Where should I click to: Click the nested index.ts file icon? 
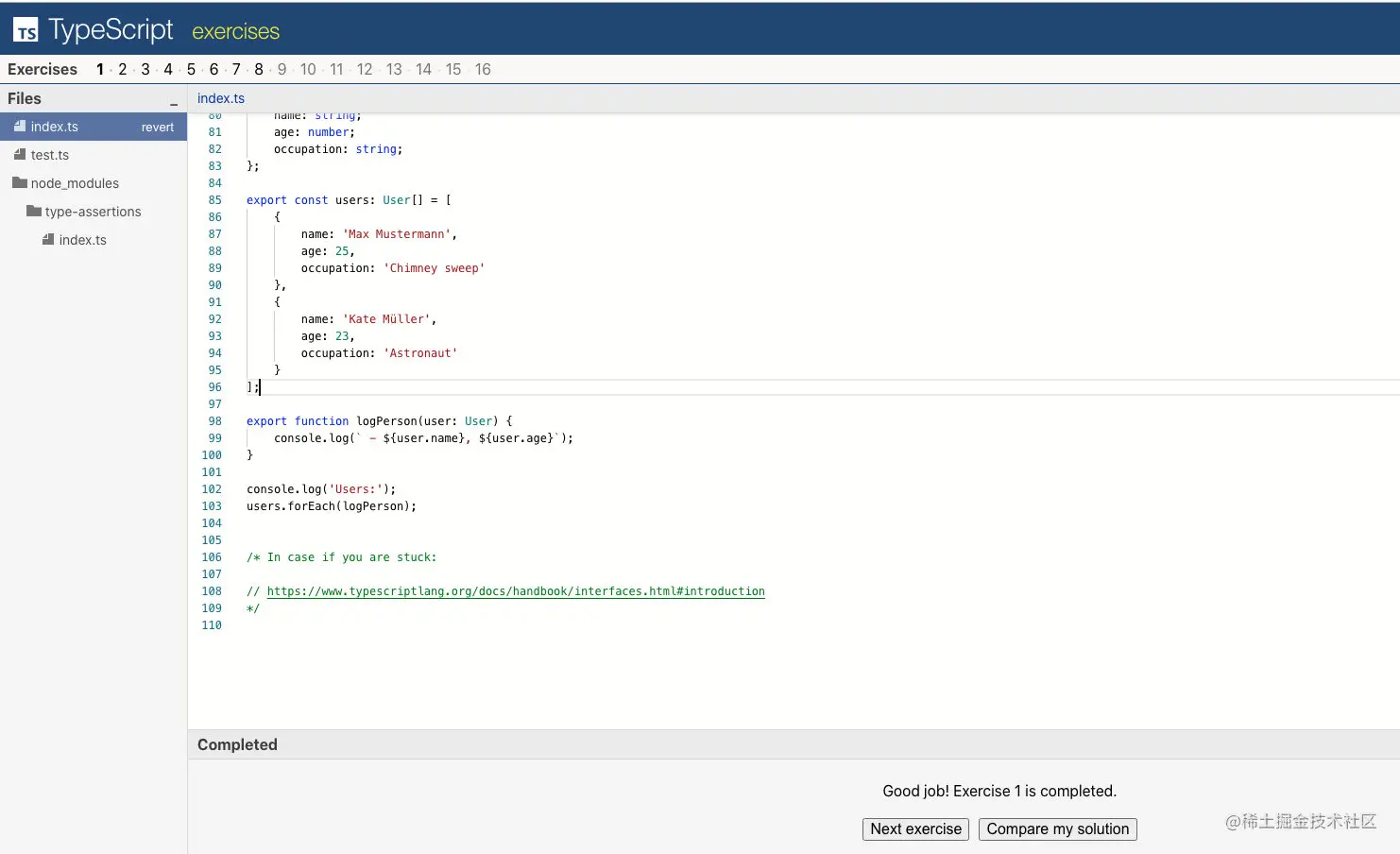pyautogui.click(x=48, y=239)
